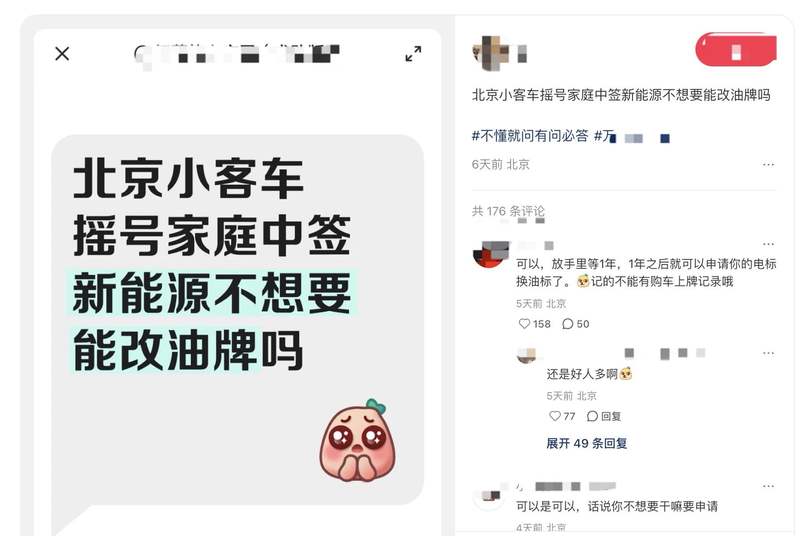This screenshot has width=800, height=536.
Task: Expand the image to fullscreen
Action: 413,54
